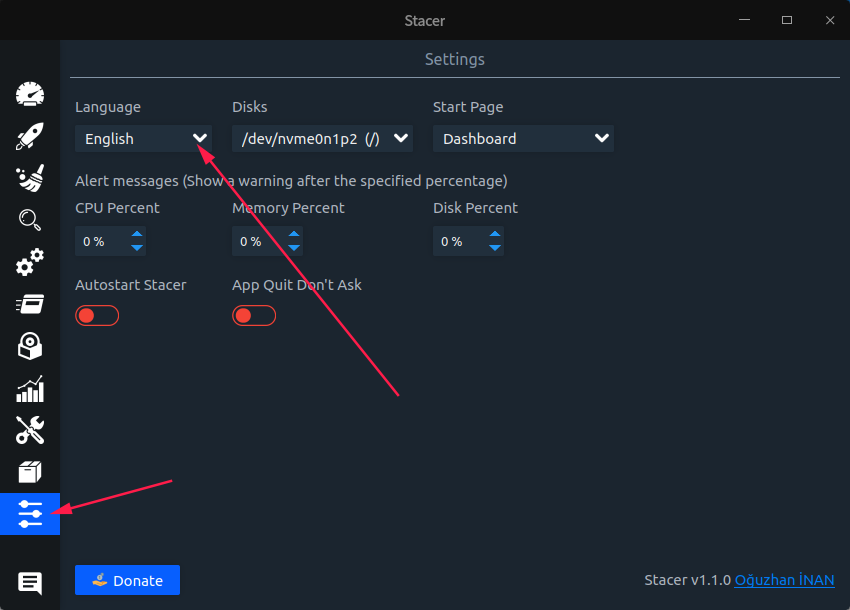Open System Cleaner broom icon
The width and height of the screenshot is (850, 610).
click(30, 178)
